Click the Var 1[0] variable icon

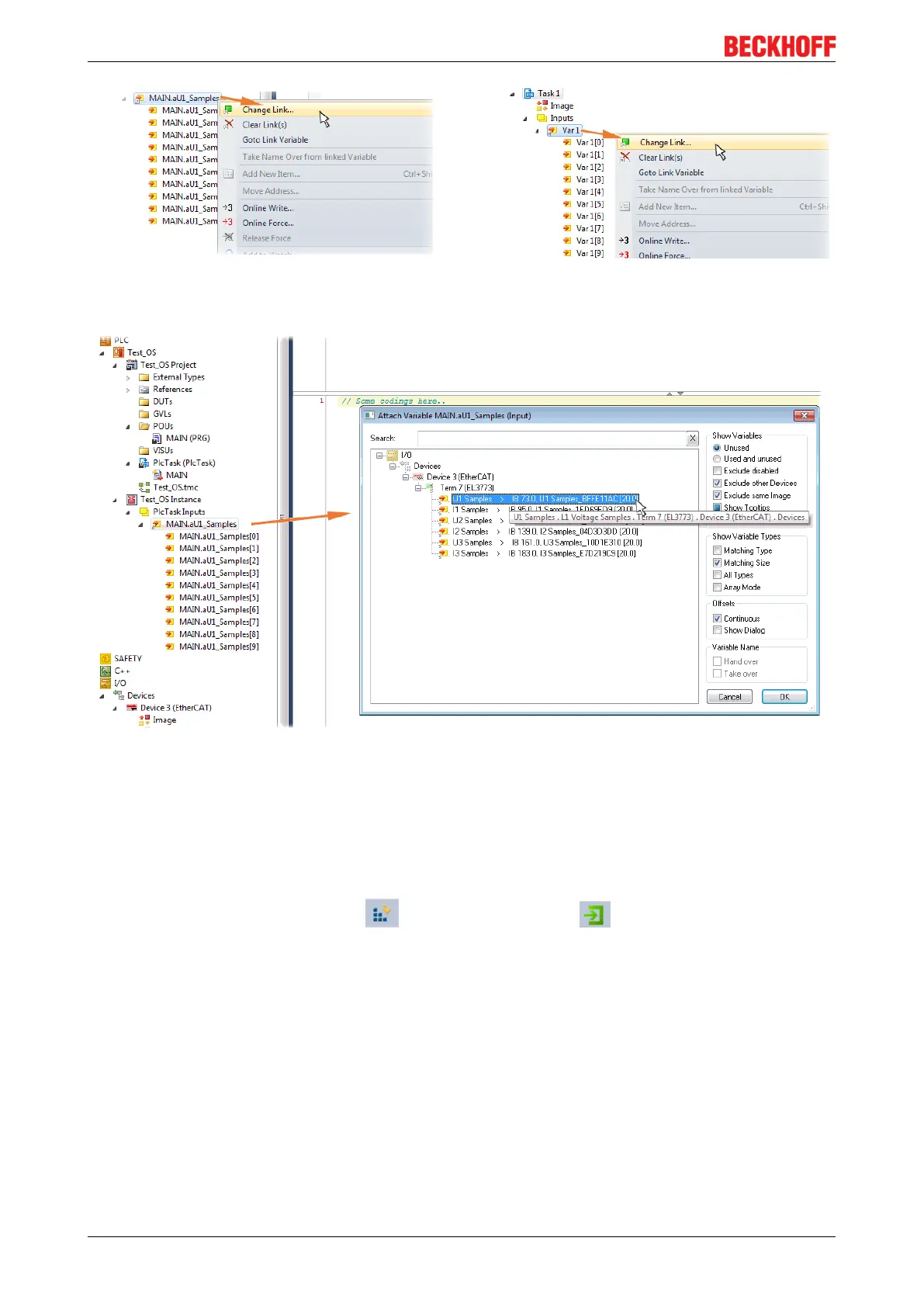[x=568, y=143]
